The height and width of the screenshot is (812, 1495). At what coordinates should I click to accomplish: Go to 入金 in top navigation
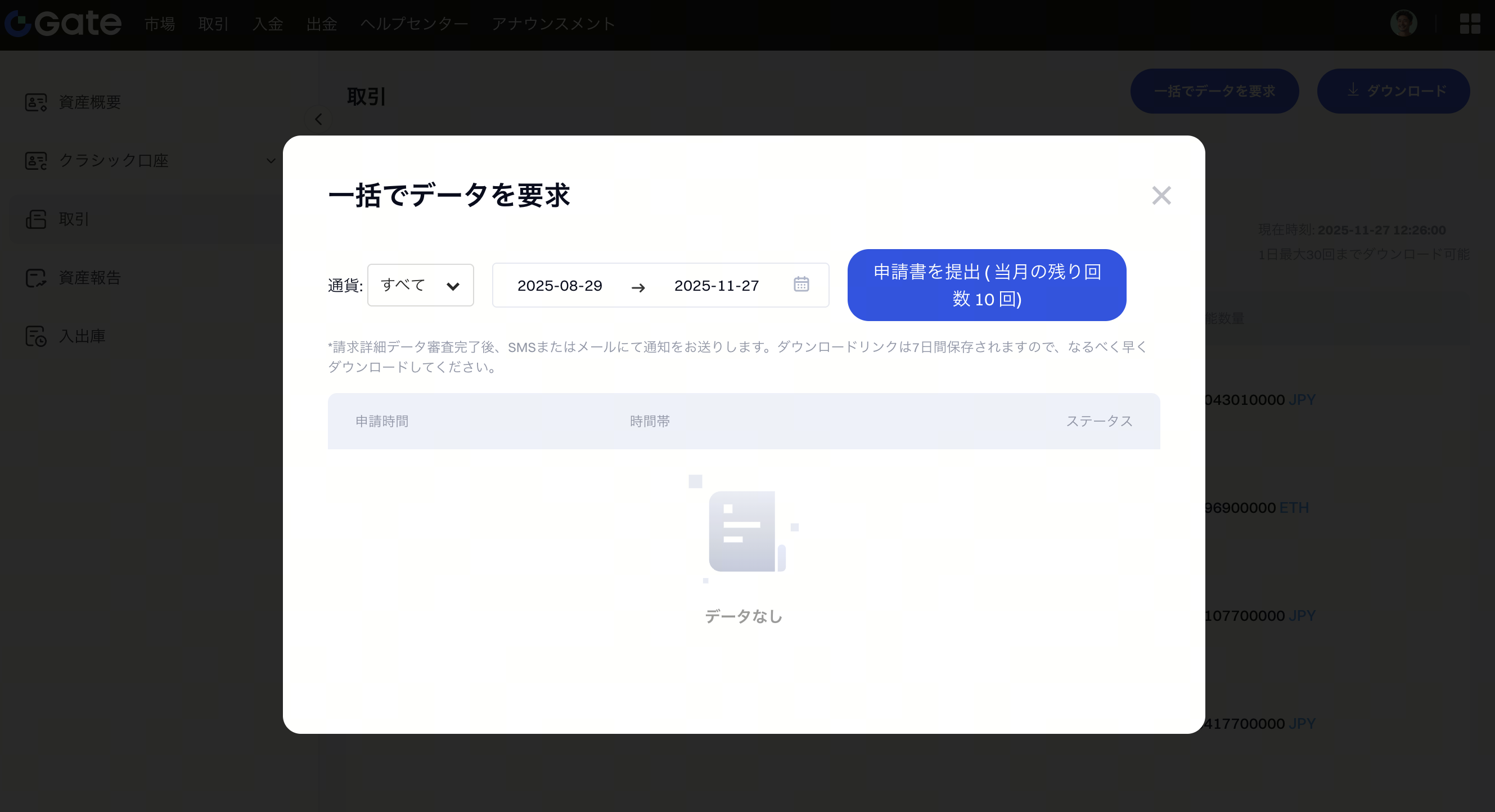tap(268, 24)
